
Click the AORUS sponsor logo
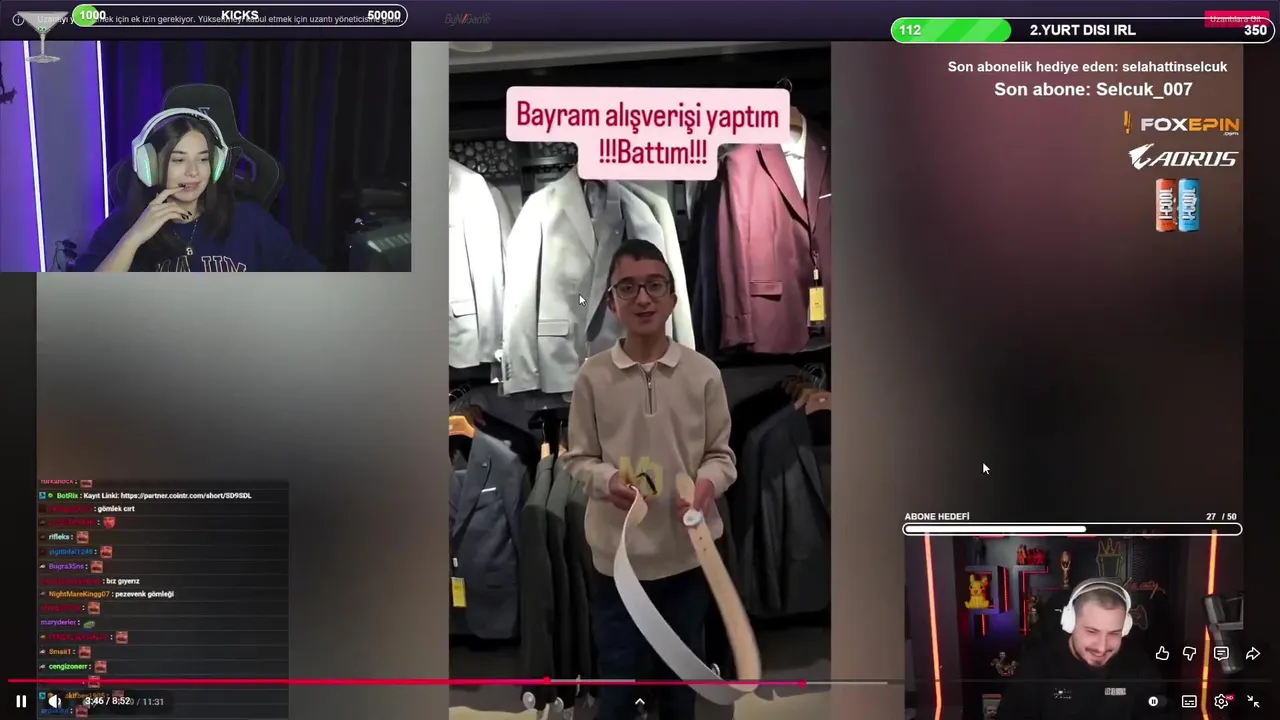1183,157
